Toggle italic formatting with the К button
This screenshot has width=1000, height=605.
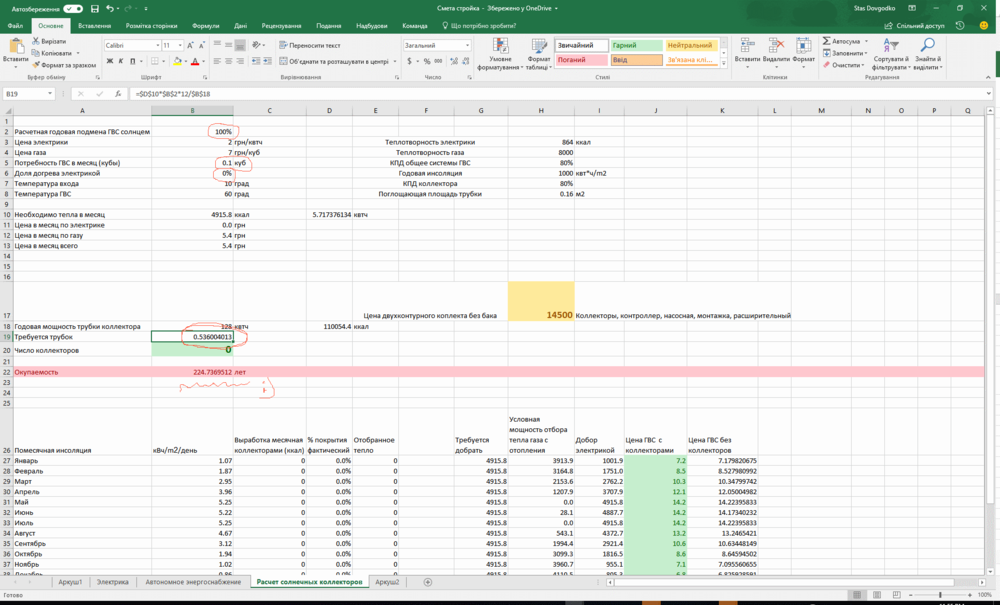click(x=120, y=61)
